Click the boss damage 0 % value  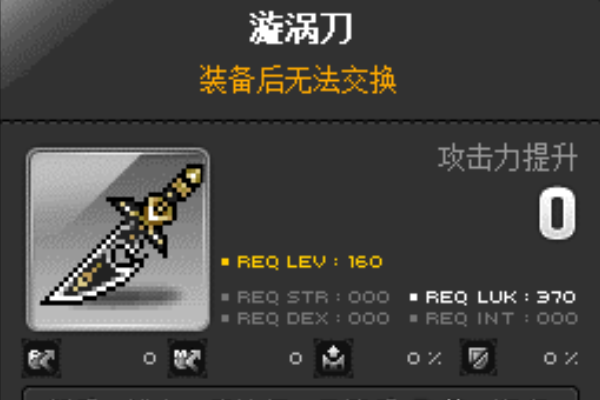point(424,358)
